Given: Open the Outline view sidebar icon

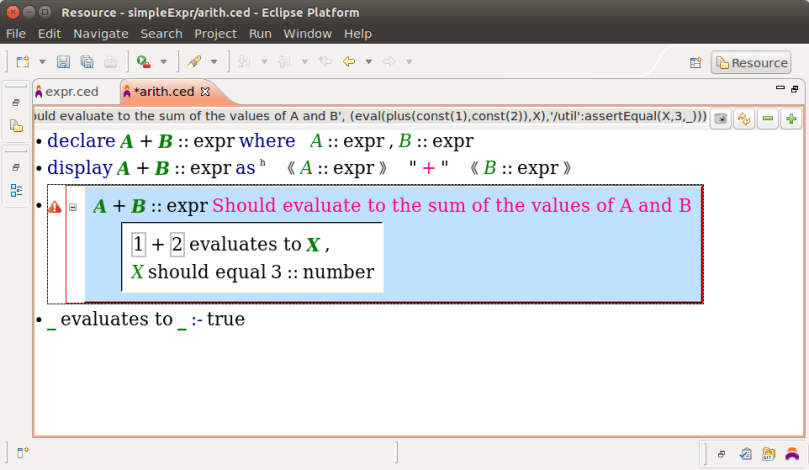Looking at the screenshot, I should click(16, 189).
